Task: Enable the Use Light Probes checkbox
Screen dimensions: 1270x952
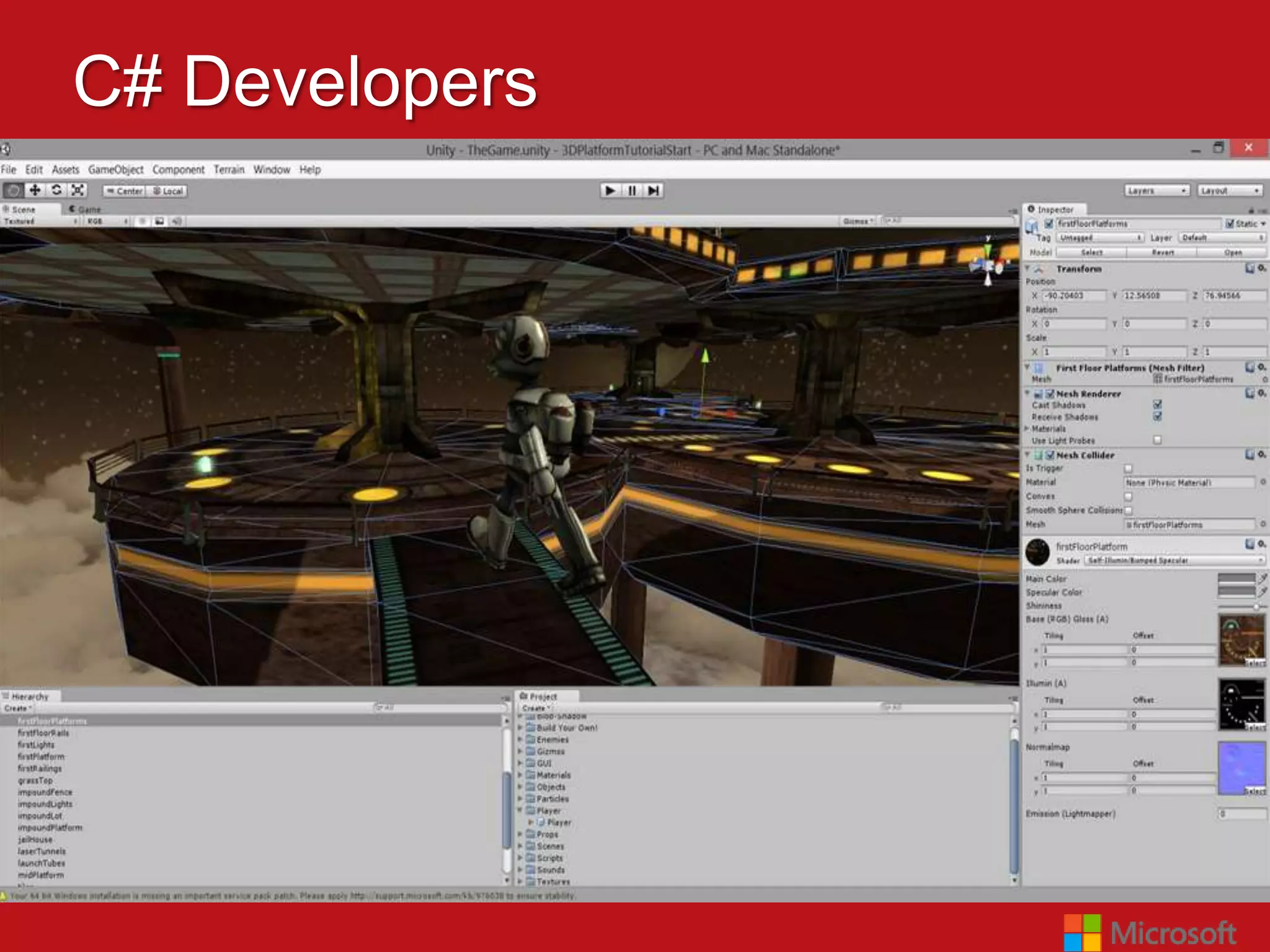Action: (1157, 439)
